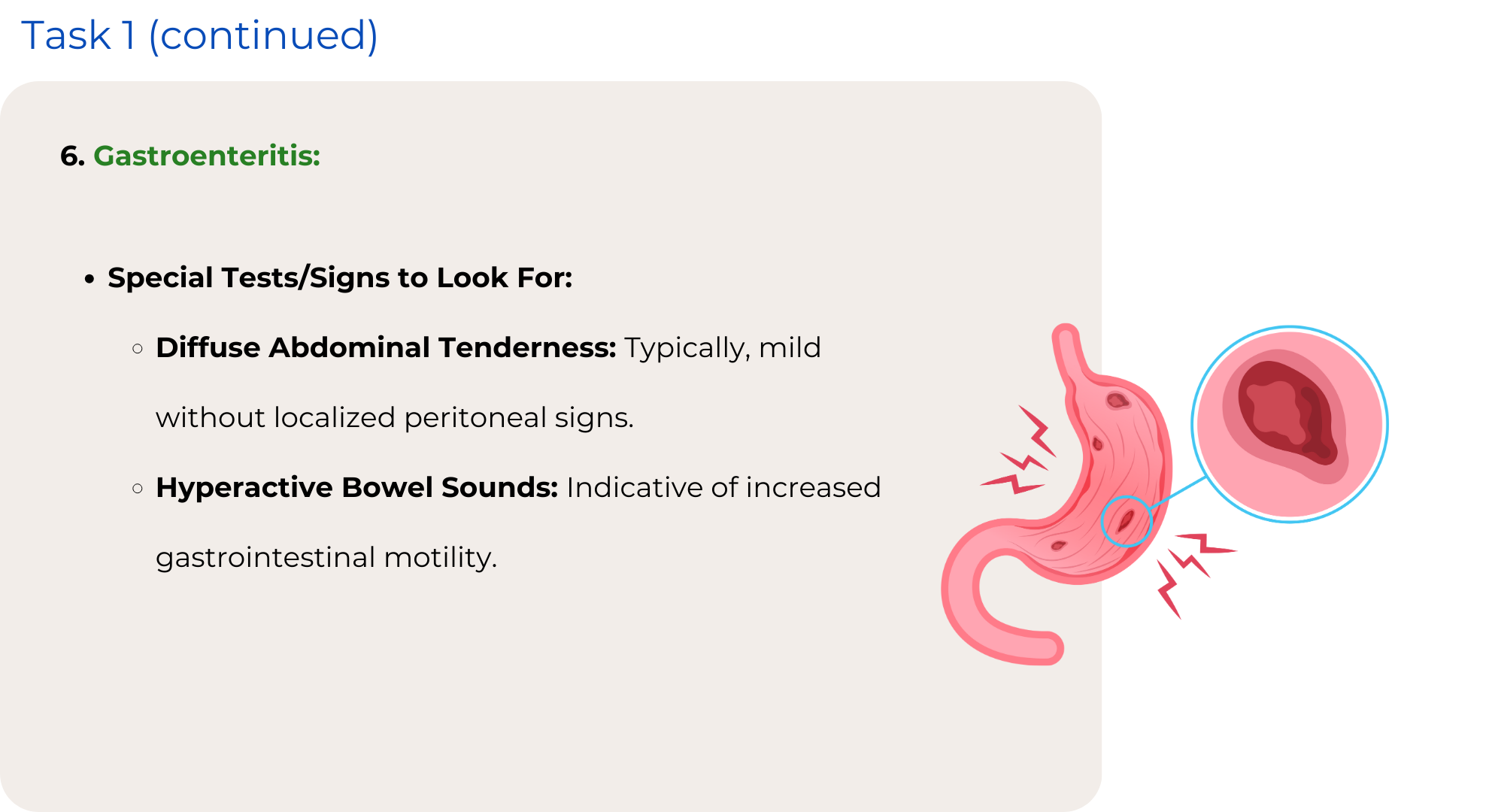Click the number 6 list marker
Image resolution: width=1489 pixels, height=812 pixels.
[x=72, y=156]
